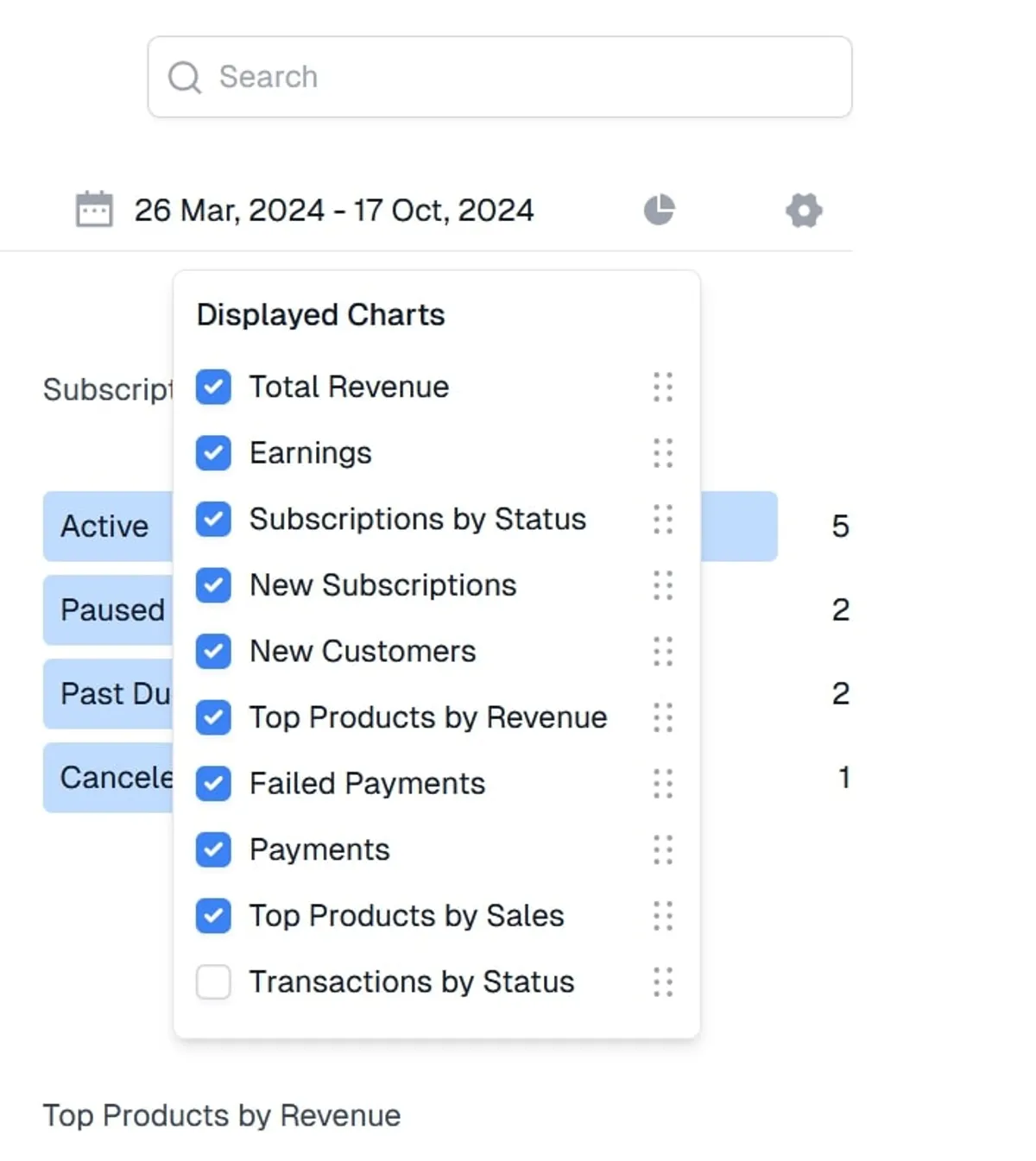Grab the drag handle for Top Products by Revenue

pos(663,717)
